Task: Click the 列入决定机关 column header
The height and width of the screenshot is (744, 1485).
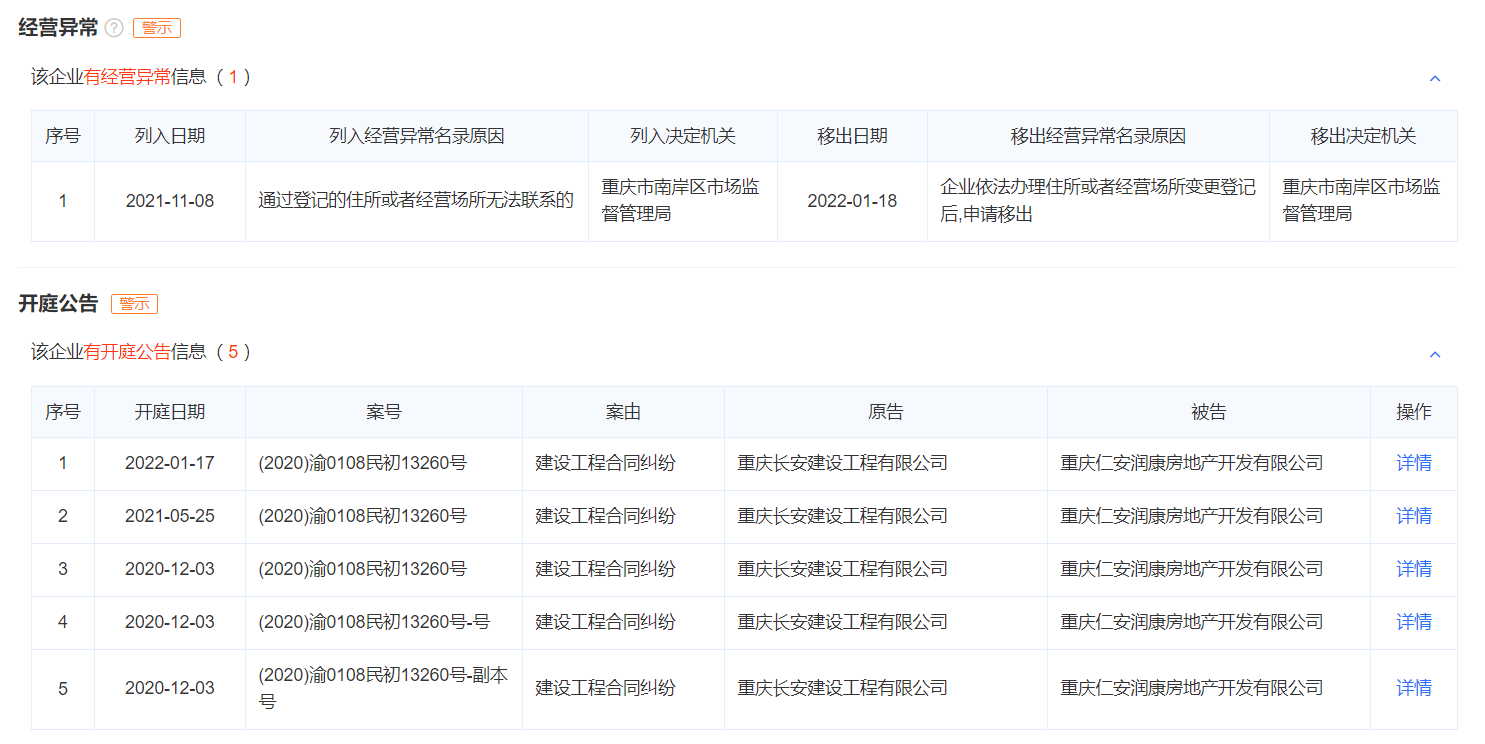Action: 683,136
